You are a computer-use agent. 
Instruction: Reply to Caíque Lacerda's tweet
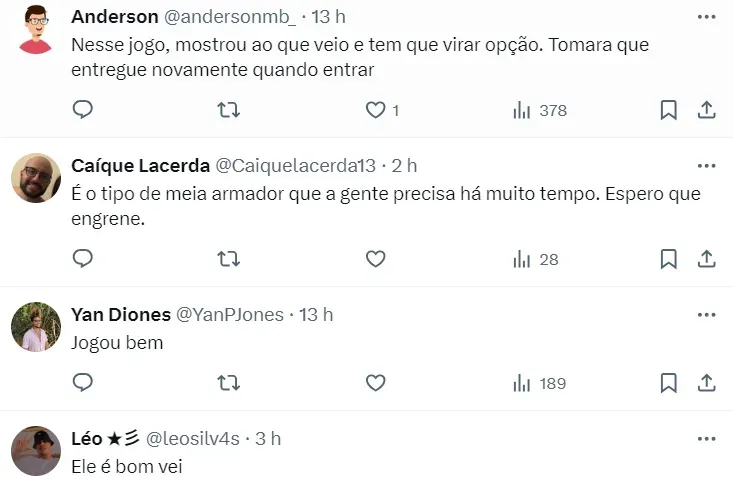[x=83, y=259]
